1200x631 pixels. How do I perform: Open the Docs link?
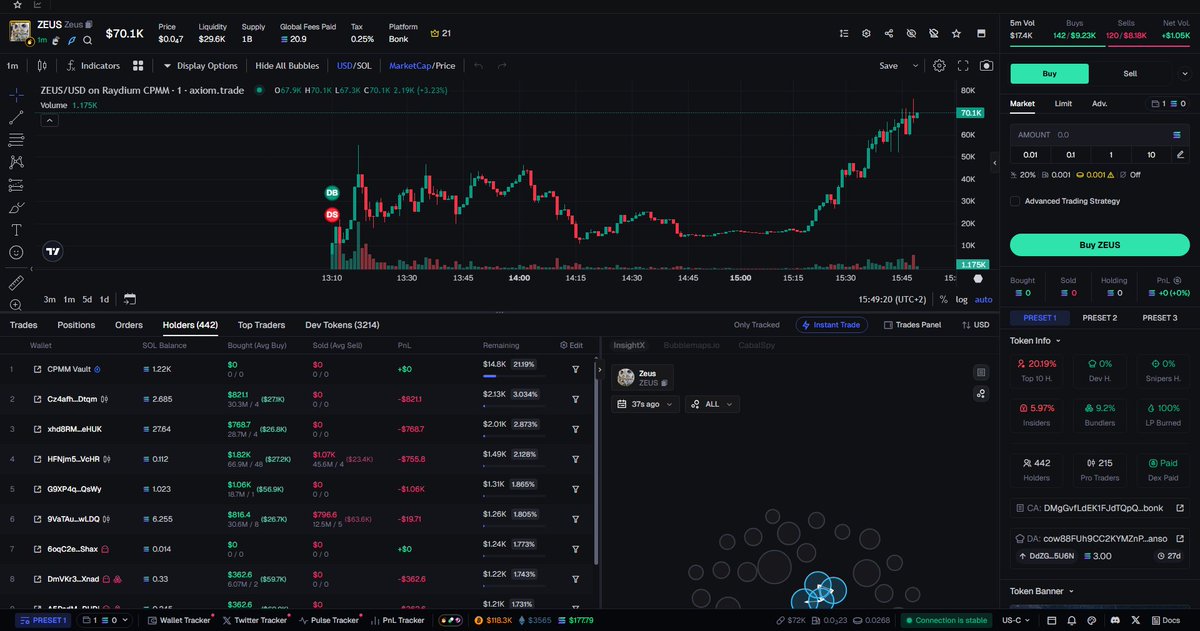click(1164, 620)
